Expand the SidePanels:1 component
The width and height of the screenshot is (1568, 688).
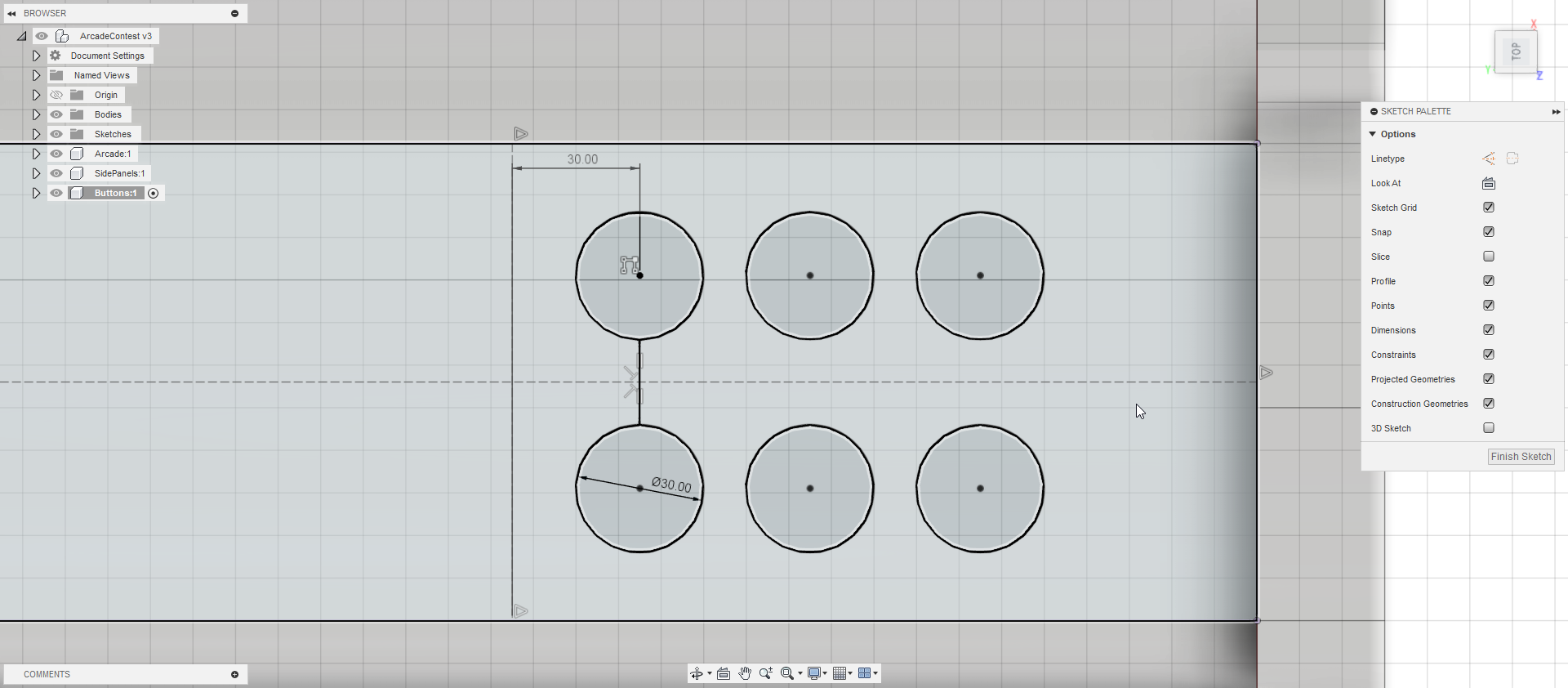tap(36, 173)
